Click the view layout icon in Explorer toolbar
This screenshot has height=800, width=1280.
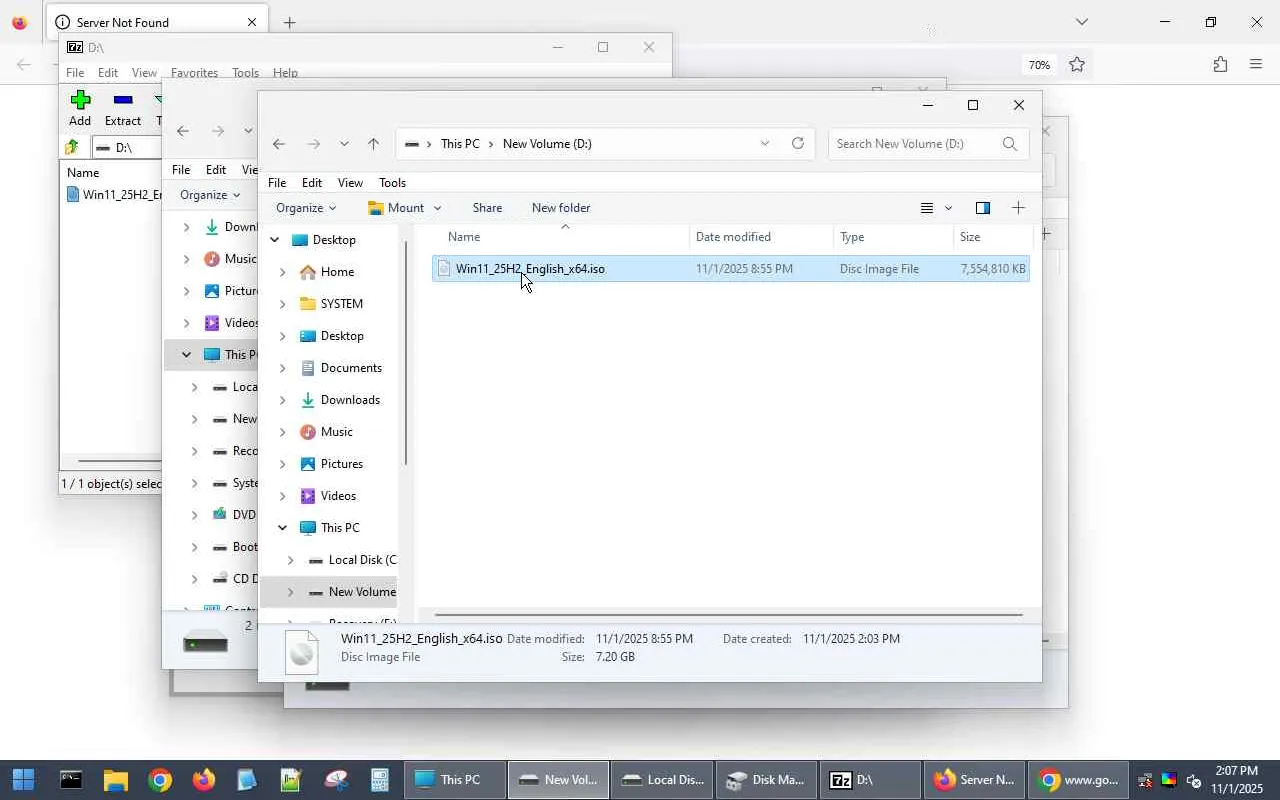coord(927,208)
